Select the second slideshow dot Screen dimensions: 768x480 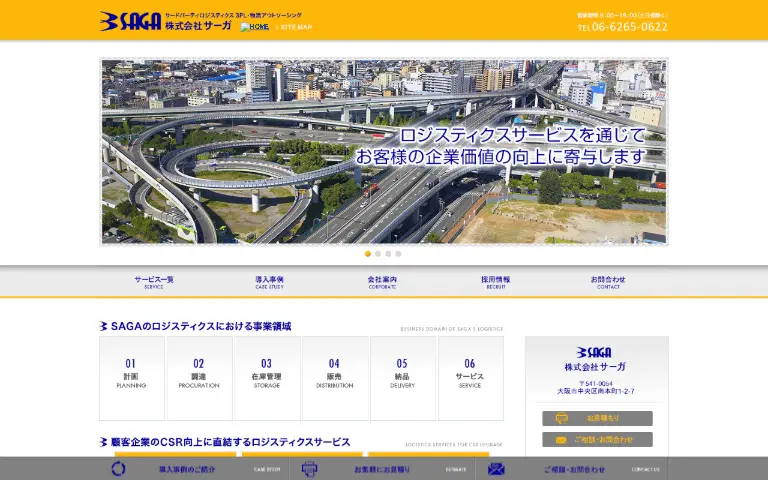tap(378, 254)
